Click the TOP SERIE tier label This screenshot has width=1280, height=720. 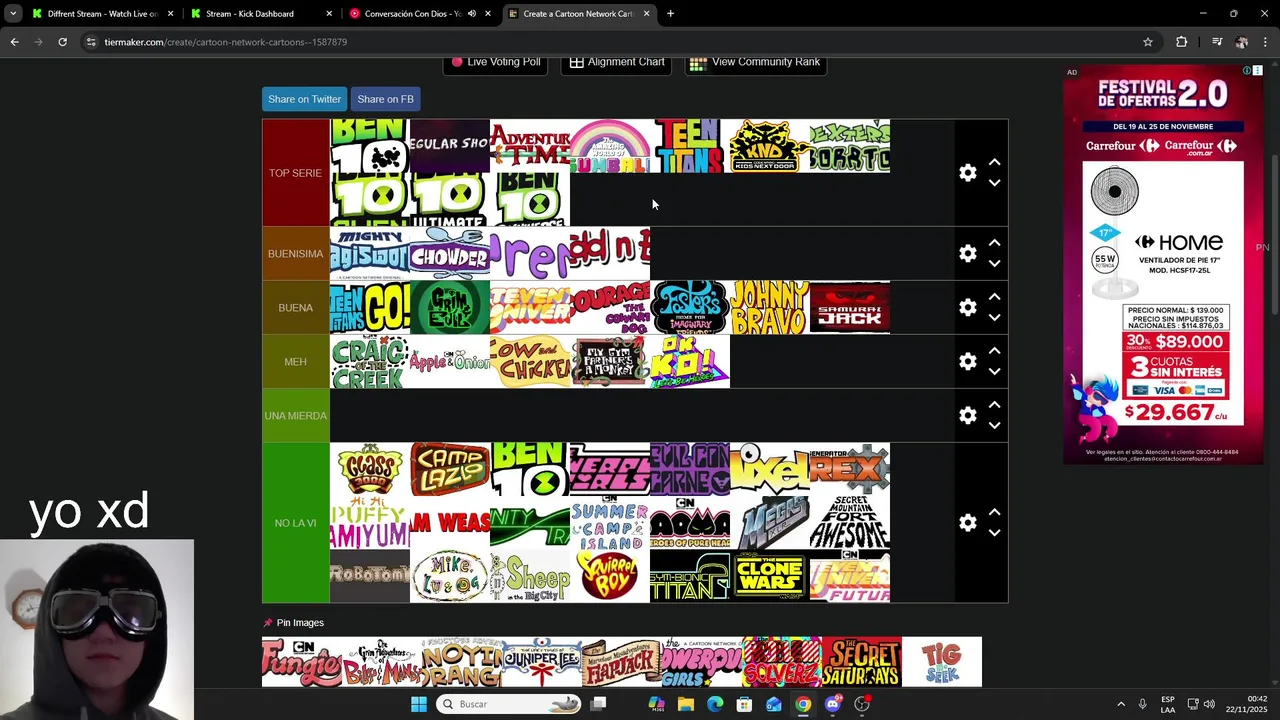tap(295, 173)
